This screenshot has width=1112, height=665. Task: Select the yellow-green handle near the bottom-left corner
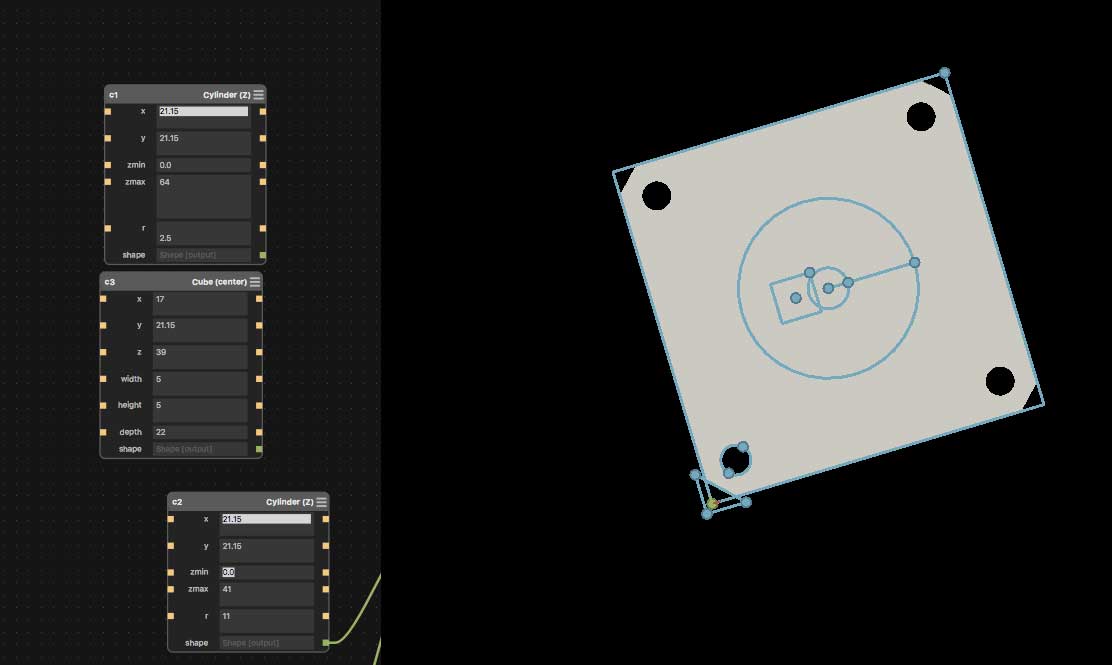pos(712,503)
